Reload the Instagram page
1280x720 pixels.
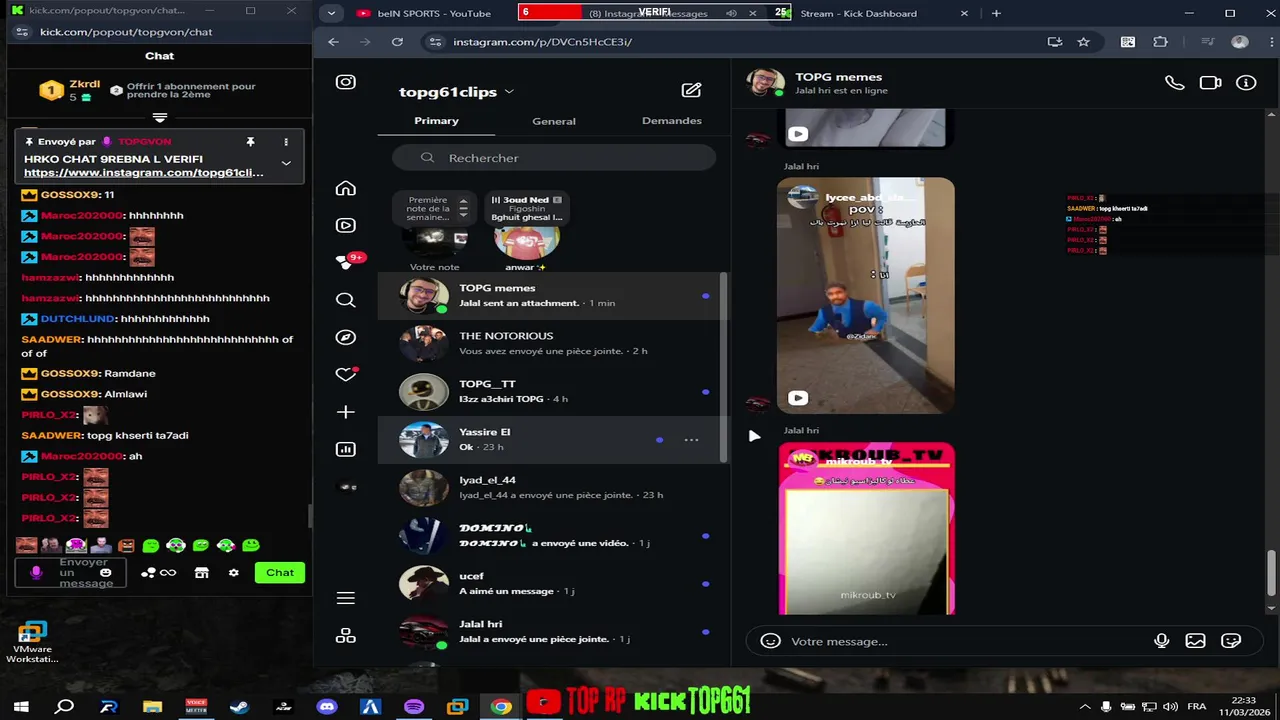pyautogui.click(x=397, y=42)
